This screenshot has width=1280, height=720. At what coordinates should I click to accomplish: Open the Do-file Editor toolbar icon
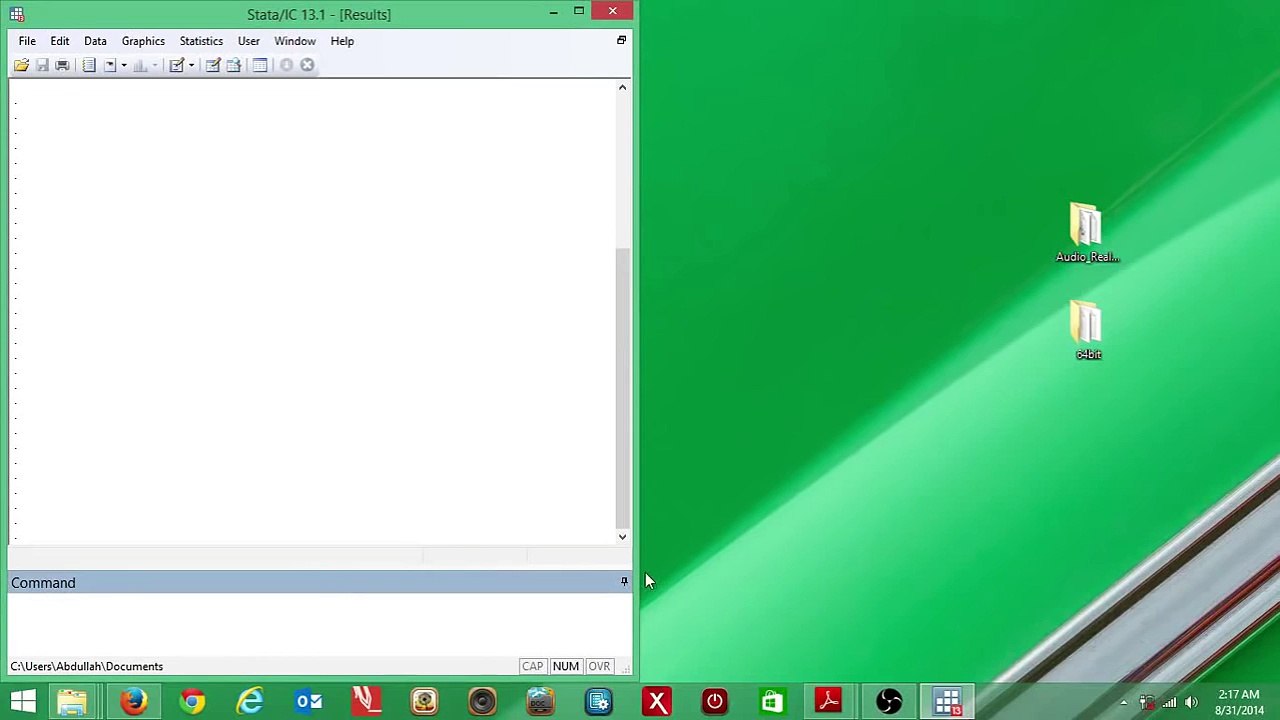[x=176, y=65]
